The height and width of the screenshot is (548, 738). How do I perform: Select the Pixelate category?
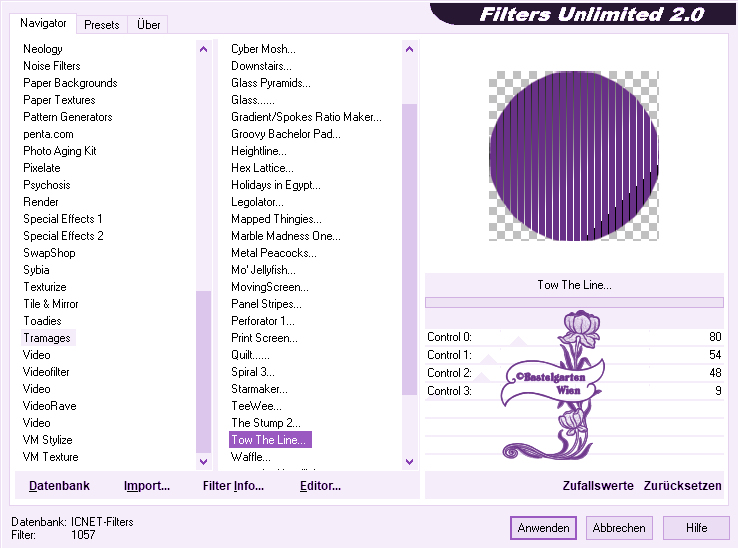coord(42,168)
